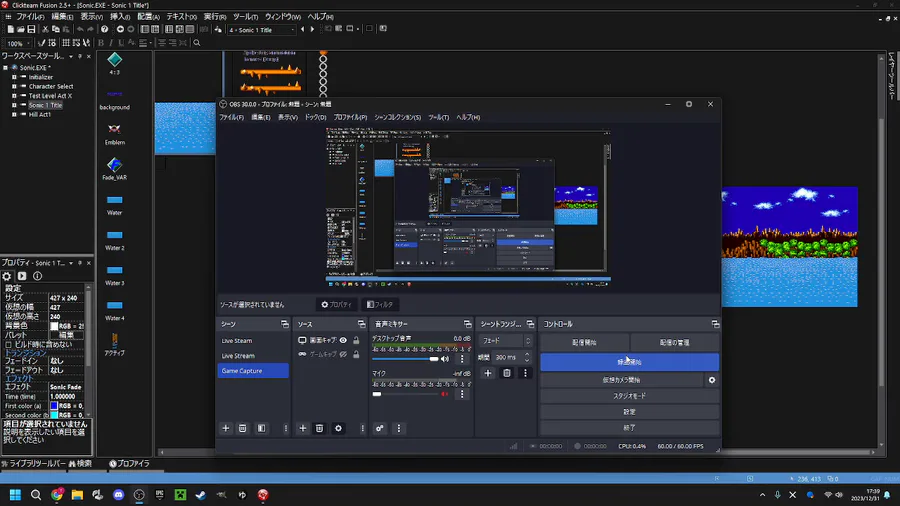900x506 pixels.
Task: Mute the desktop audio speaker icon
Action: click(x=445, y=359)
